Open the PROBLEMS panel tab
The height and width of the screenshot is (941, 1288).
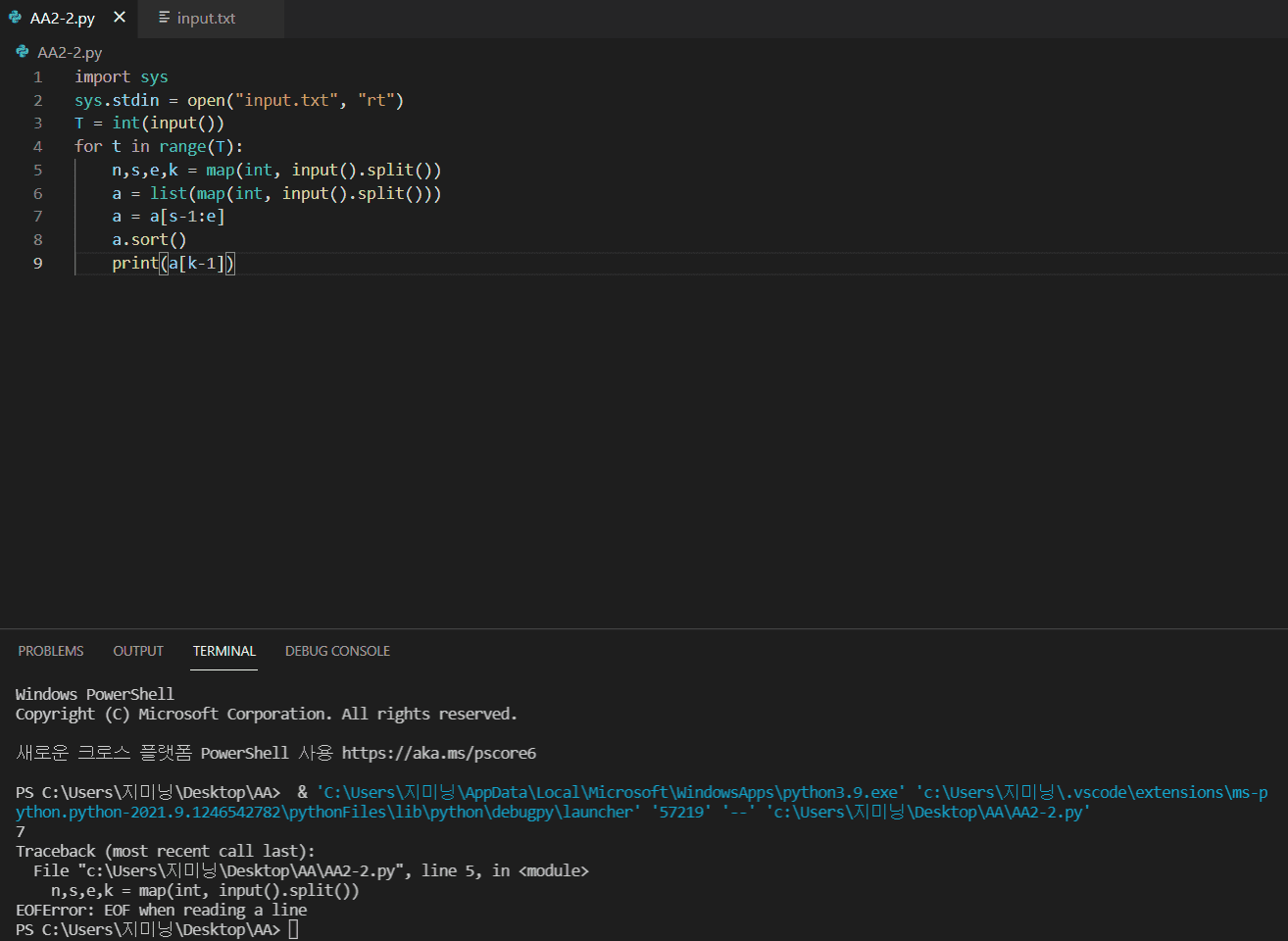(x=51, y=651)
